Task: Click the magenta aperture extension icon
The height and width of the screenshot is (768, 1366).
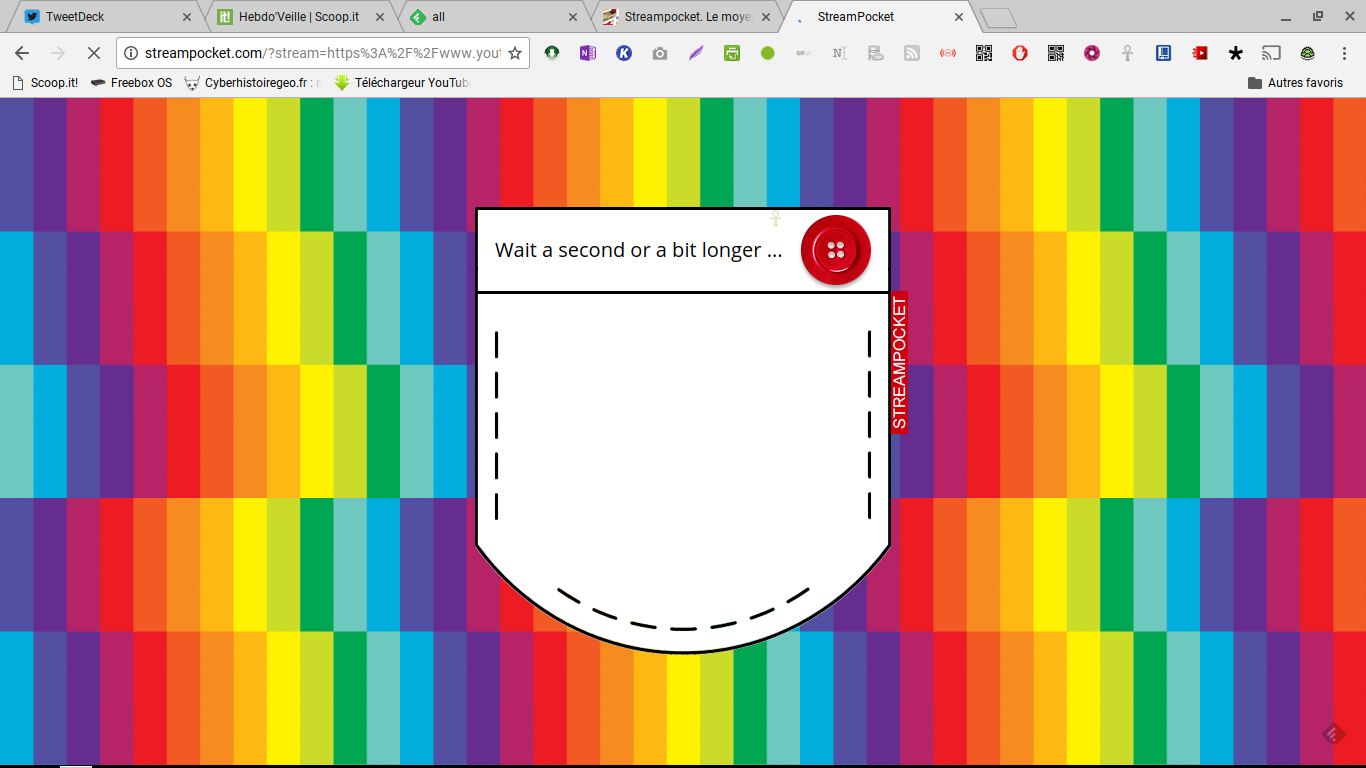Action: (x=1092, y=53)
